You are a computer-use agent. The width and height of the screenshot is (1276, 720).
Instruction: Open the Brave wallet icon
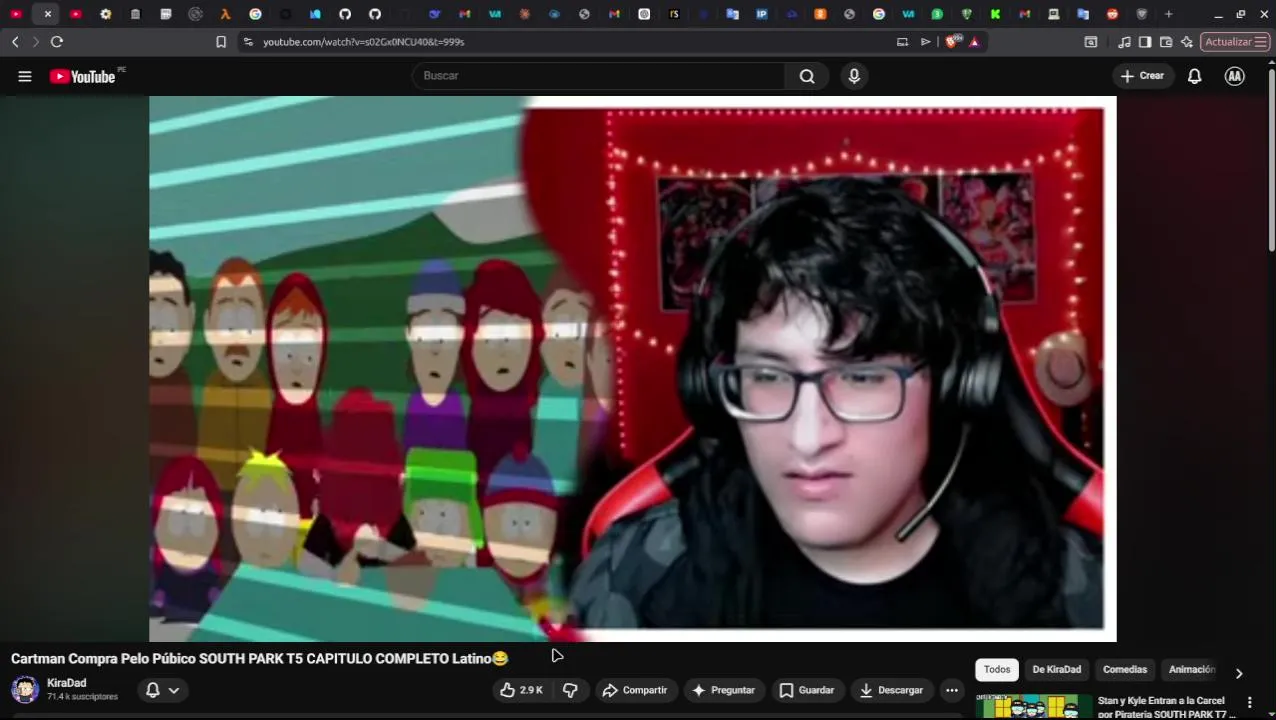(x=1166, y=42)
